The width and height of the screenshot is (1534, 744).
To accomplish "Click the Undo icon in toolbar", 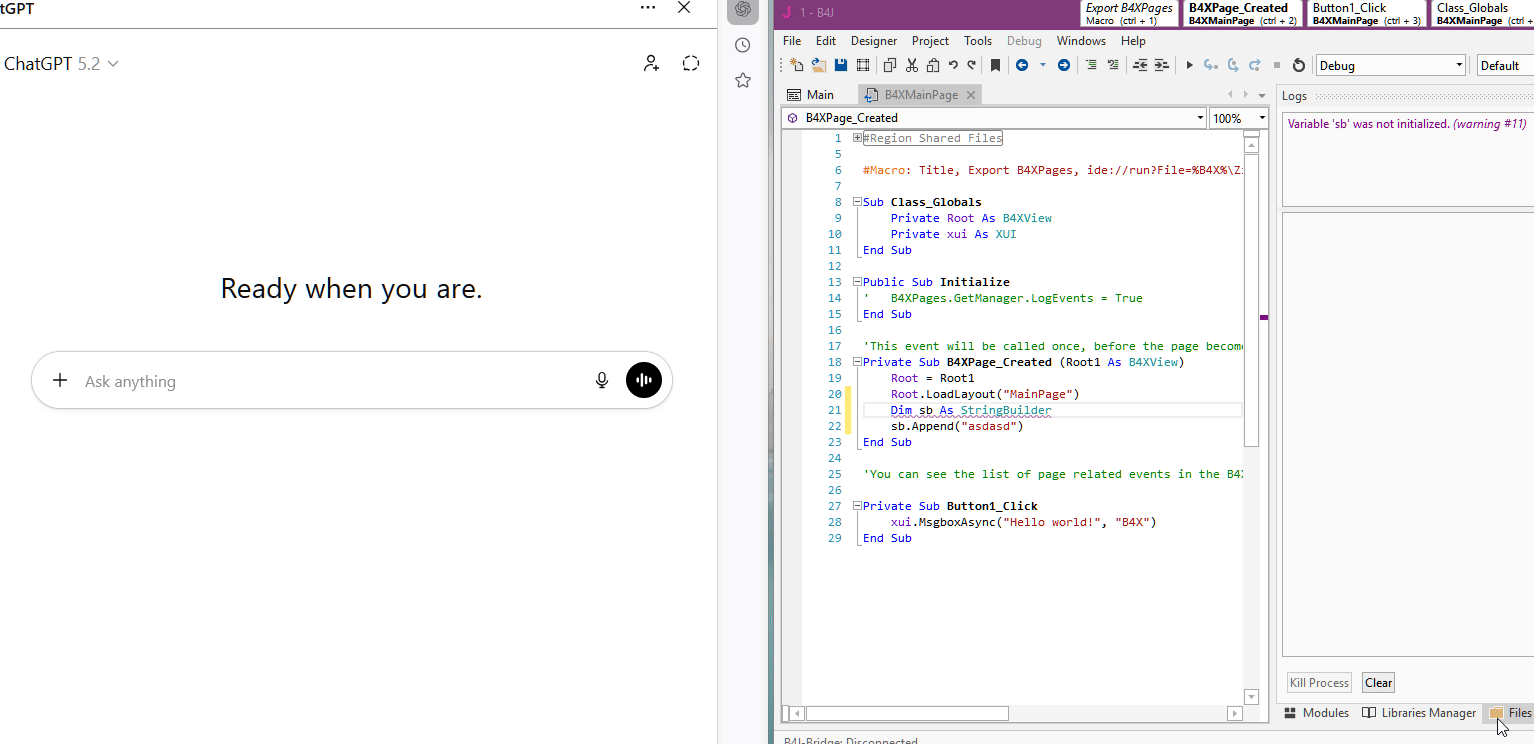I will click(x=953, y=65).
